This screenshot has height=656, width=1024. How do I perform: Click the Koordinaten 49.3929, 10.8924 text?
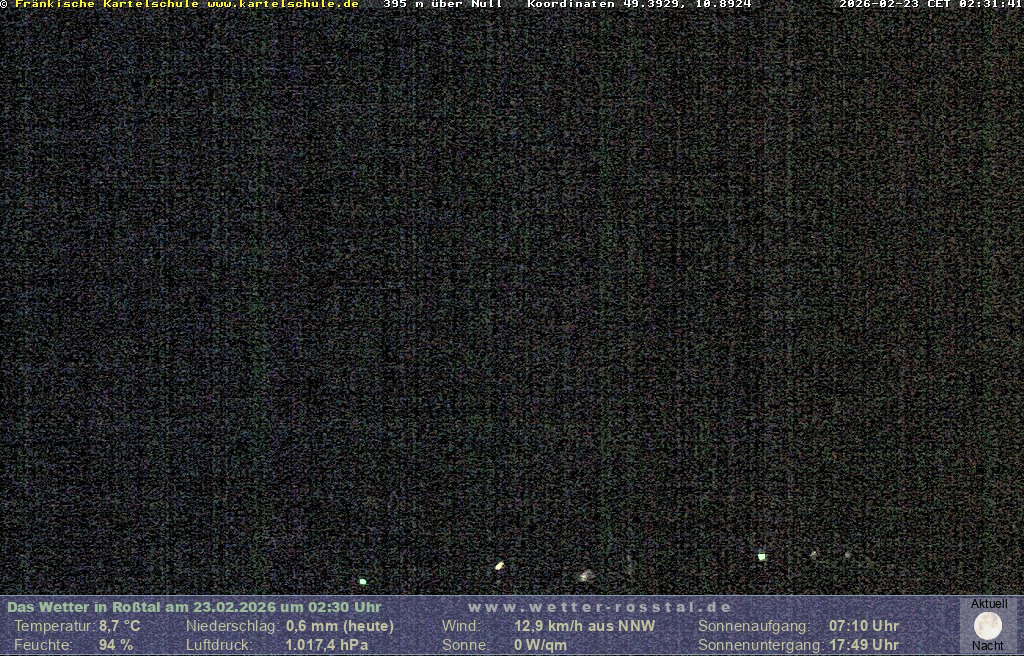pyautogui.click(x=638, y=5)
